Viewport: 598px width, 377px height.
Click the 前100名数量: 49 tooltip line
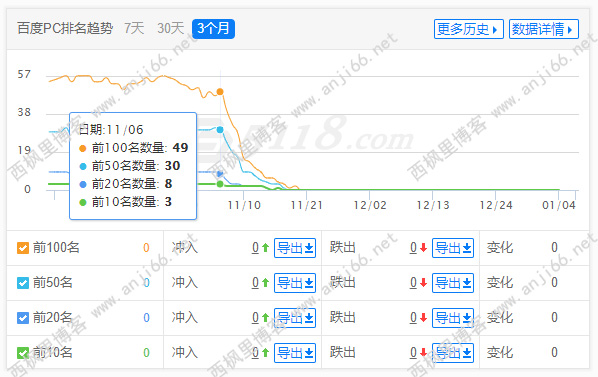133,148
